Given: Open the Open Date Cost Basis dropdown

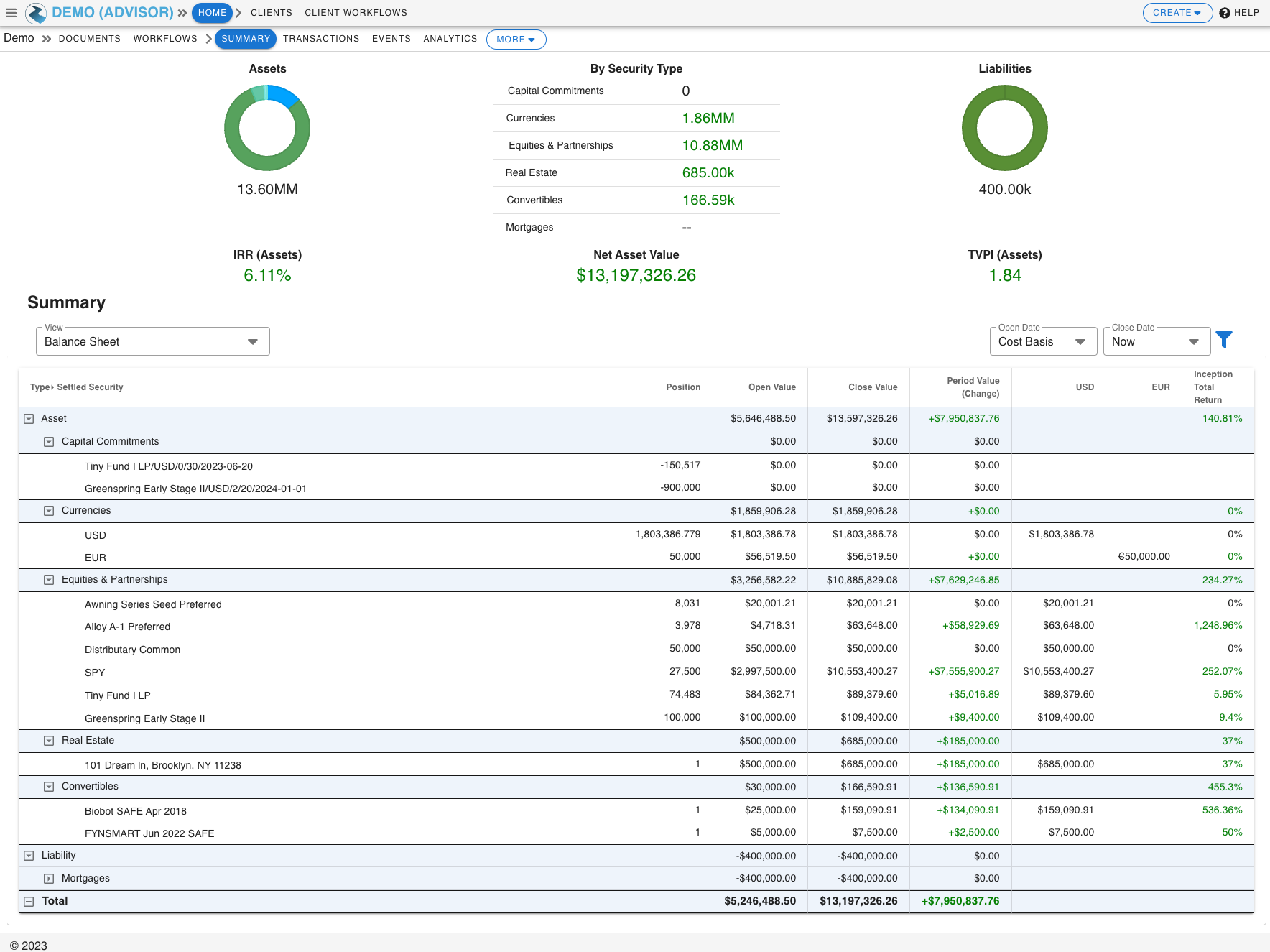Looking at the screenshot, I should point(1042,342).
